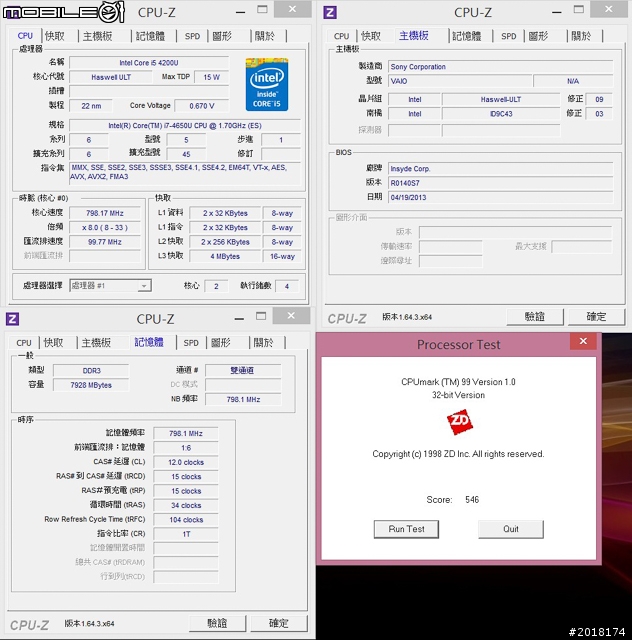This screenshot has height=640, width=632.
Task: Click the 7928 MBytes capacity value
Action: pos(91,385)
